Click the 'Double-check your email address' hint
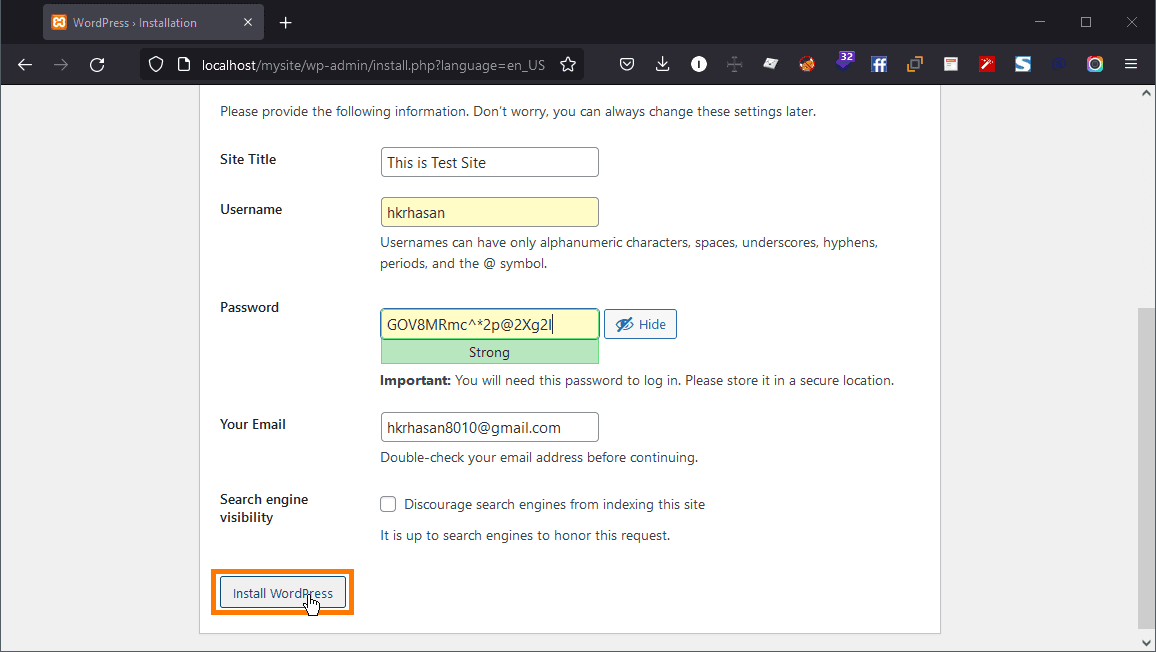Viewport: 1156px width, 652px height. [x=539, y=457]
